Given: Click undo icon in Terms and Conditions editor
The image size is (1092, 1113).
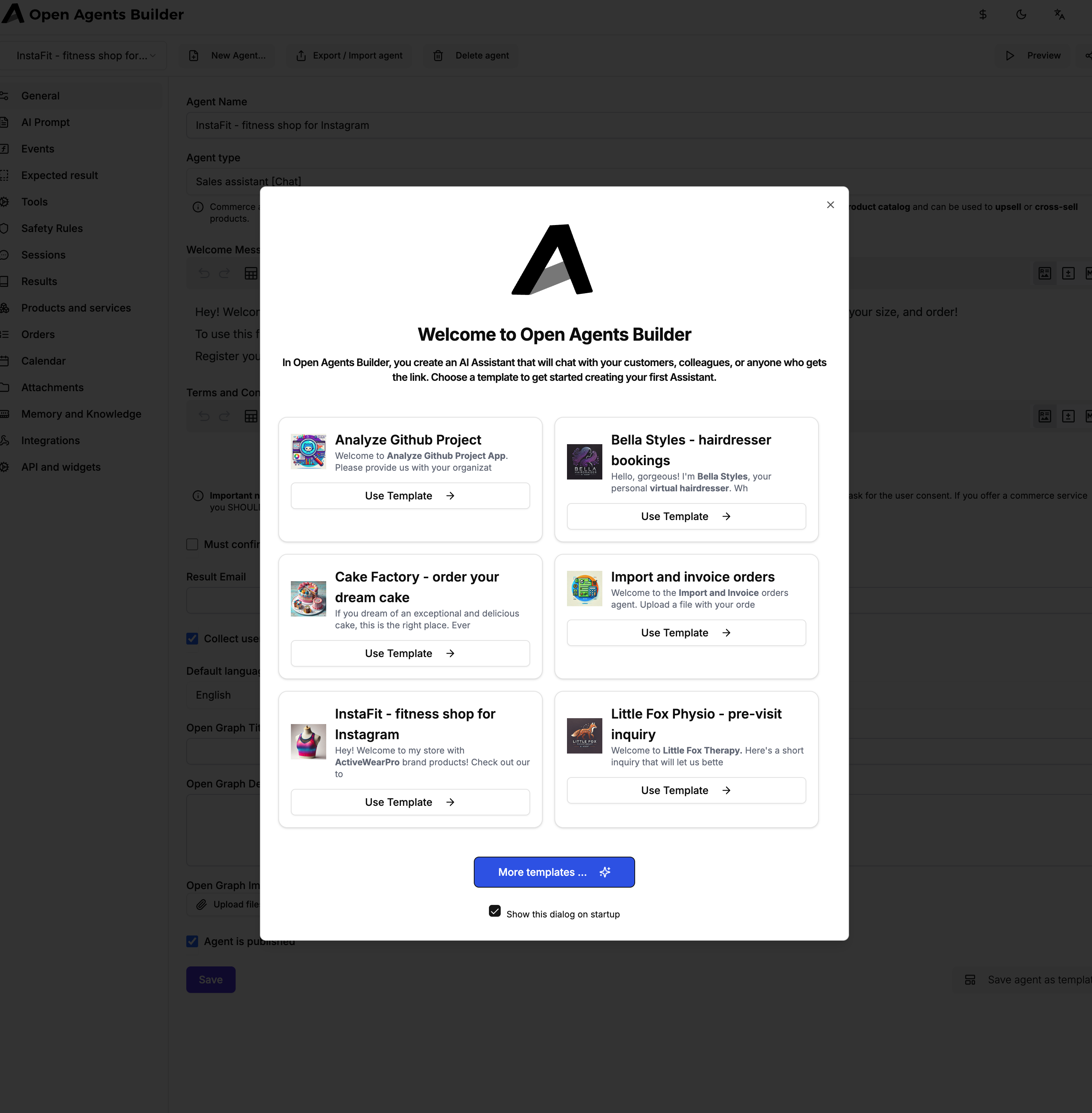Looking at the screenshot, I should [x=204, y=416].
